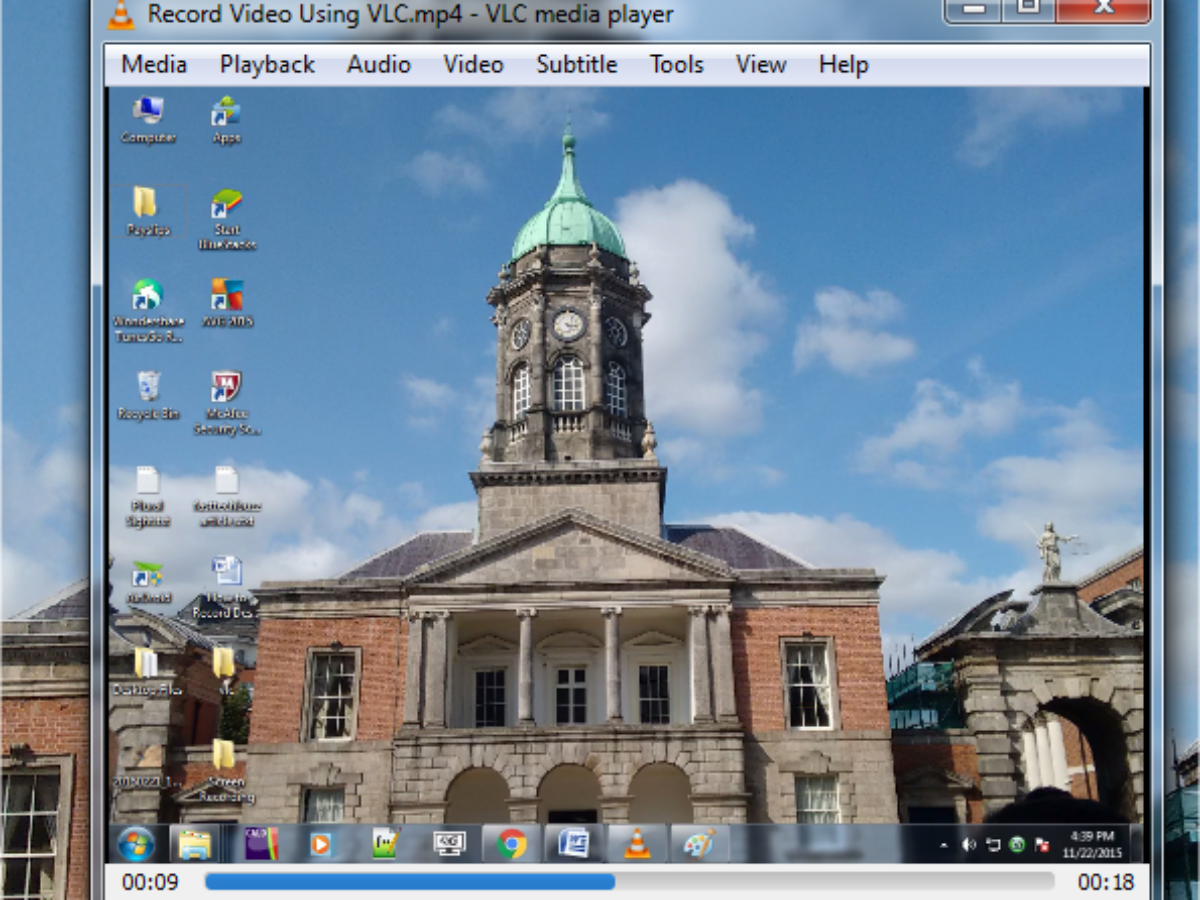The image size is (1200, 900).
Task: Click the Recycle Bin icon in video
Action: click(148, 386)
